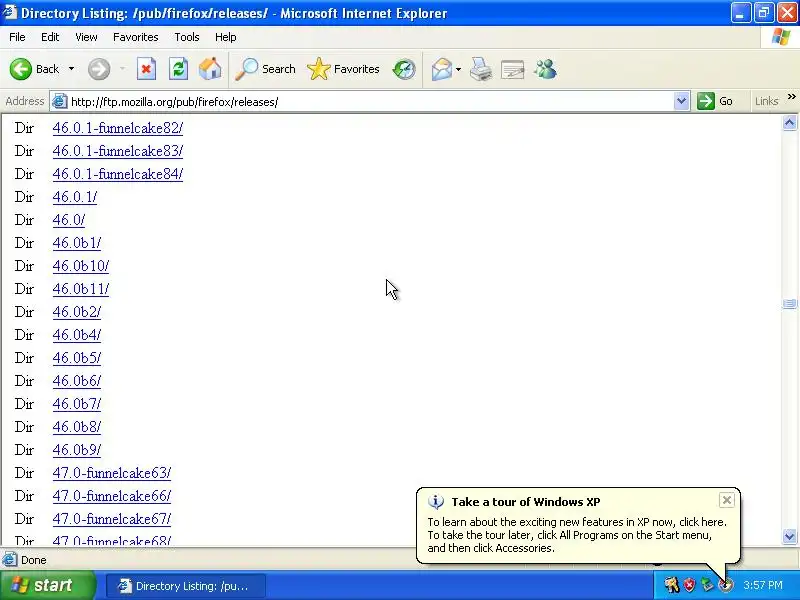Click the green arrow tray icon
The image size is (800, 600).
point(707,585)
